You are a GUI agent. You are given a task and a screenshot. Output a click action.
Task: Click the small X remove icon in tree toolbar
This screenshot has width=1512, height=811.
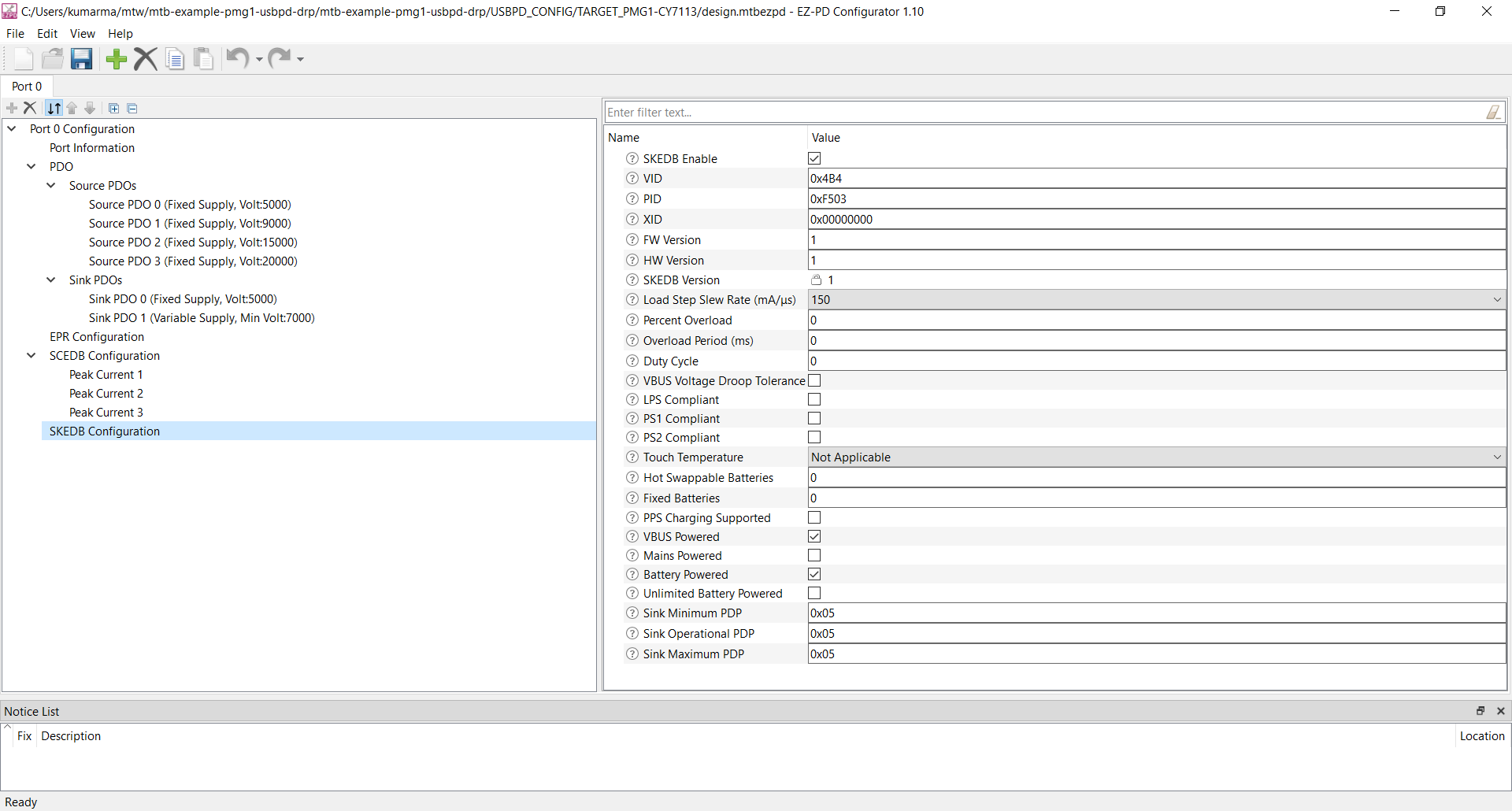(30, 108)
